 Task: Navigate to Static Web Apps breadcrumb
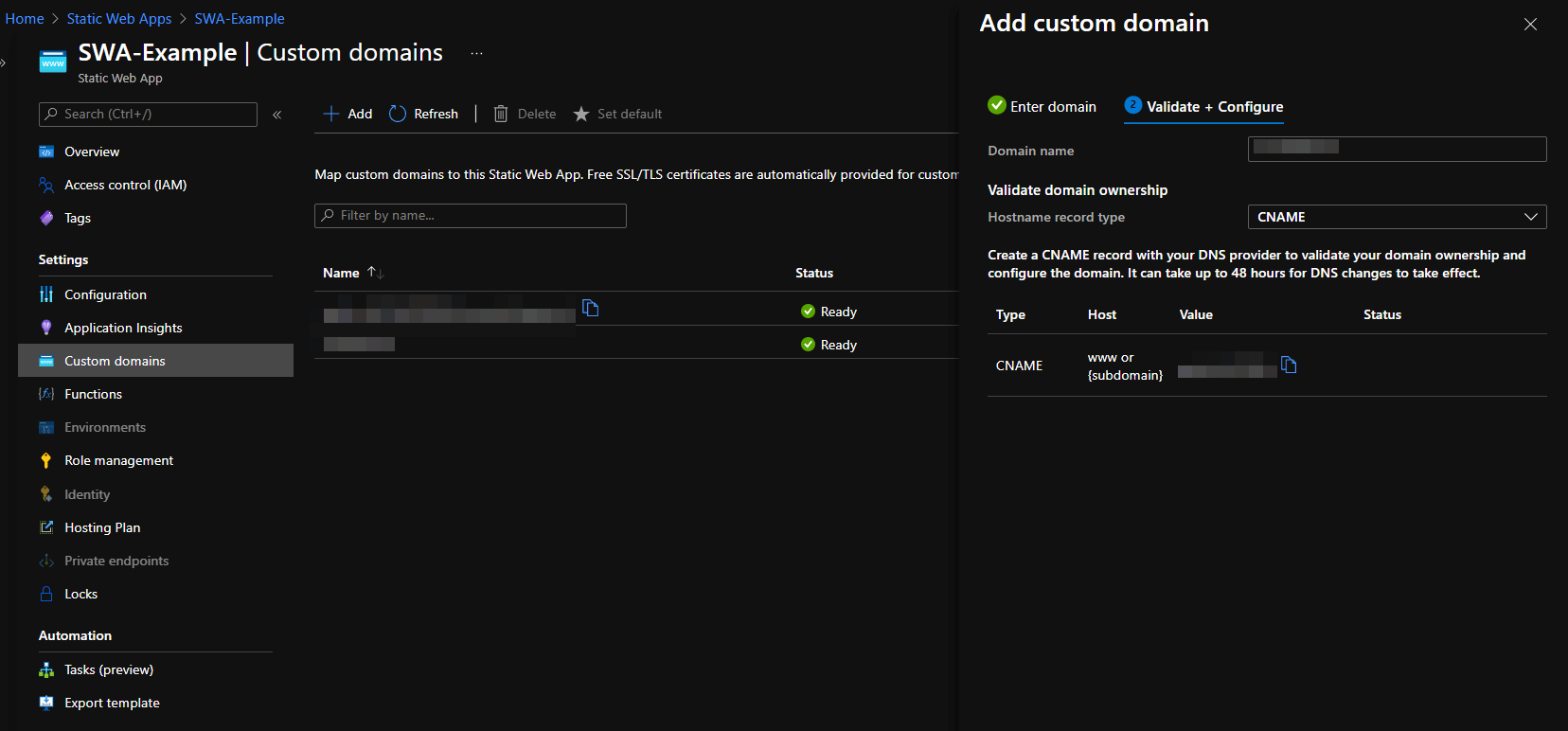[119, 19]
